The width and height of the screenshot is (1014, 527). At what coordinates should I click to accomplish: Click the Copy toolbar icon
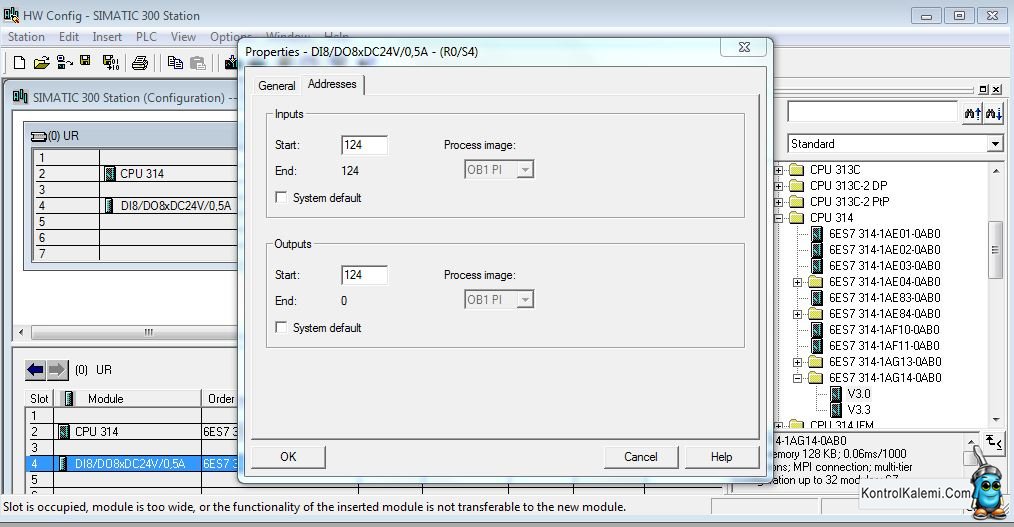[x=175, y=63]
